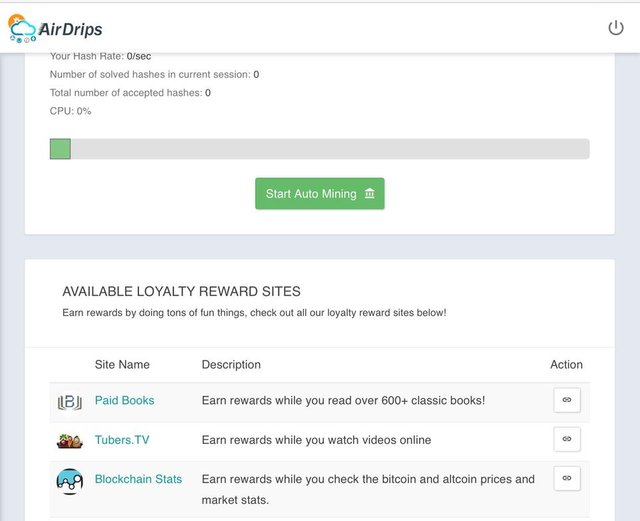The image size is (640, 521).
Task: Click the Paid Books book logo icon
Action: [69, 402]
